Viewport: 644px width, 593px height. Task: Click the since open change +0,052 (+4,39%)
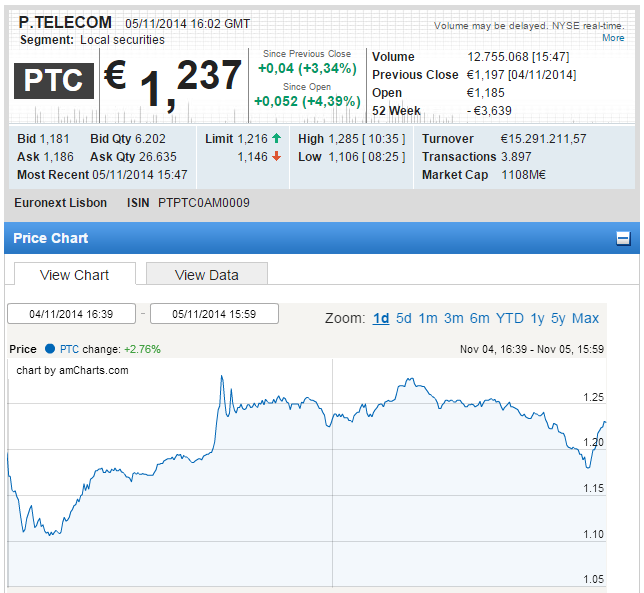pos(307,101)
